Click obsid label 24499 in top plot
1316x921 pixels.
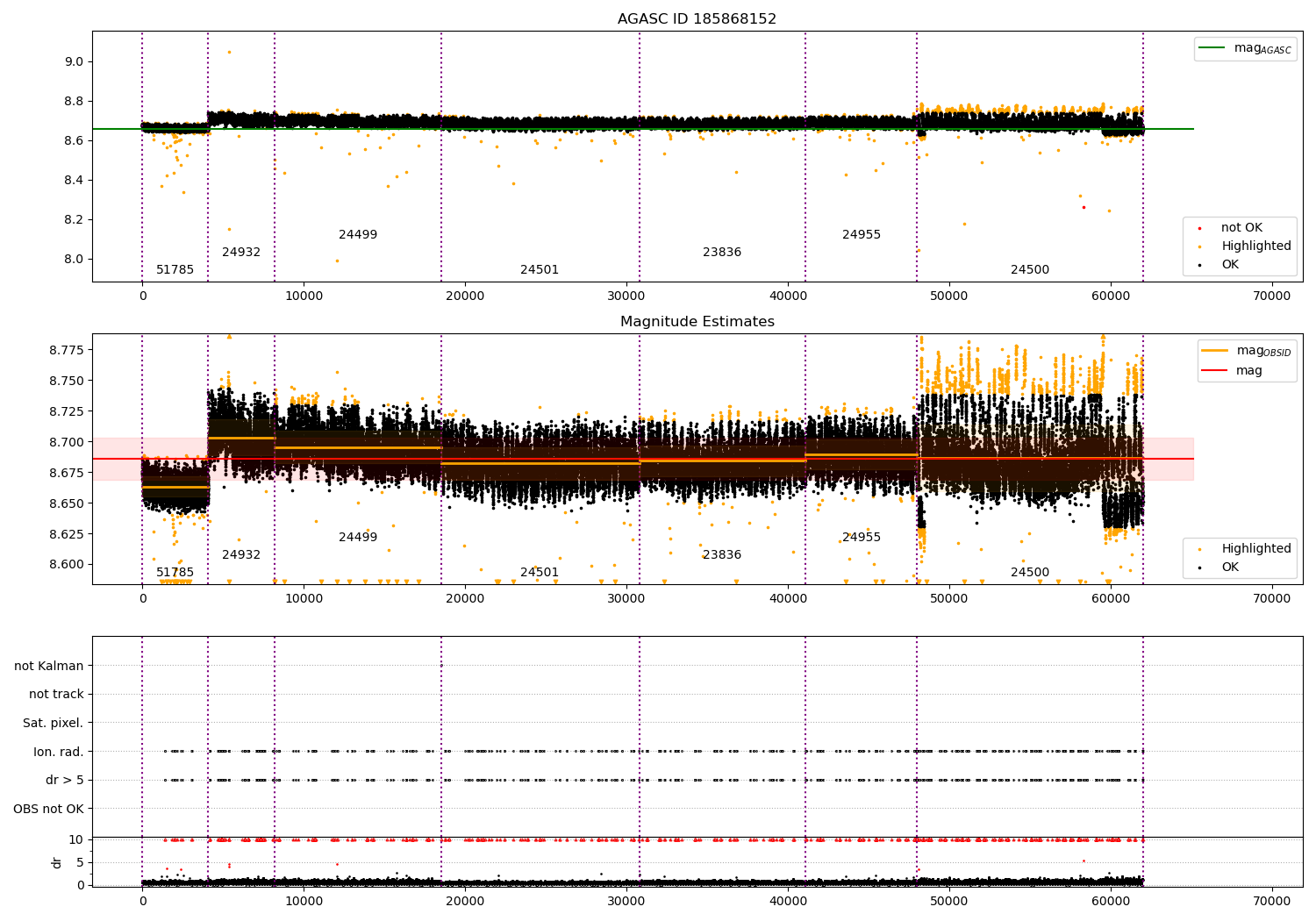click(358, 235)
